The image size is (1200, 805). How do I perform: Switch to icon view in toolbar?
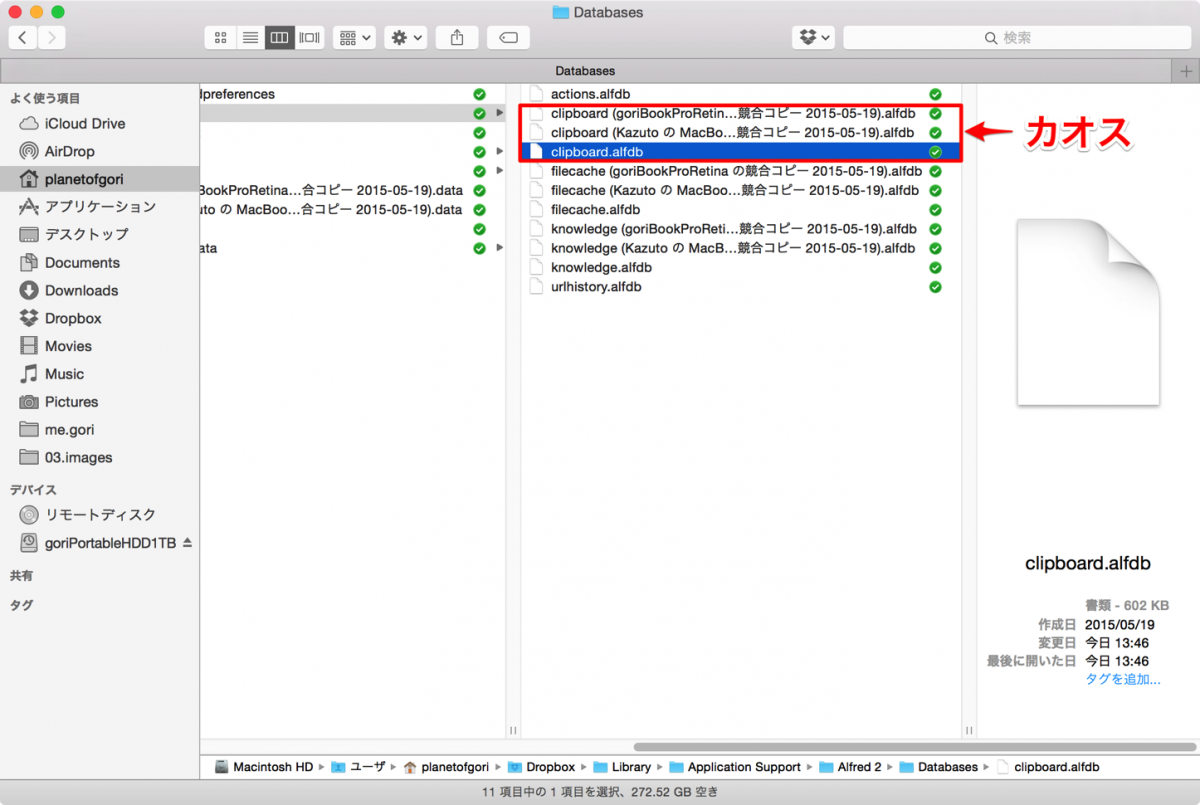point(220,38)
